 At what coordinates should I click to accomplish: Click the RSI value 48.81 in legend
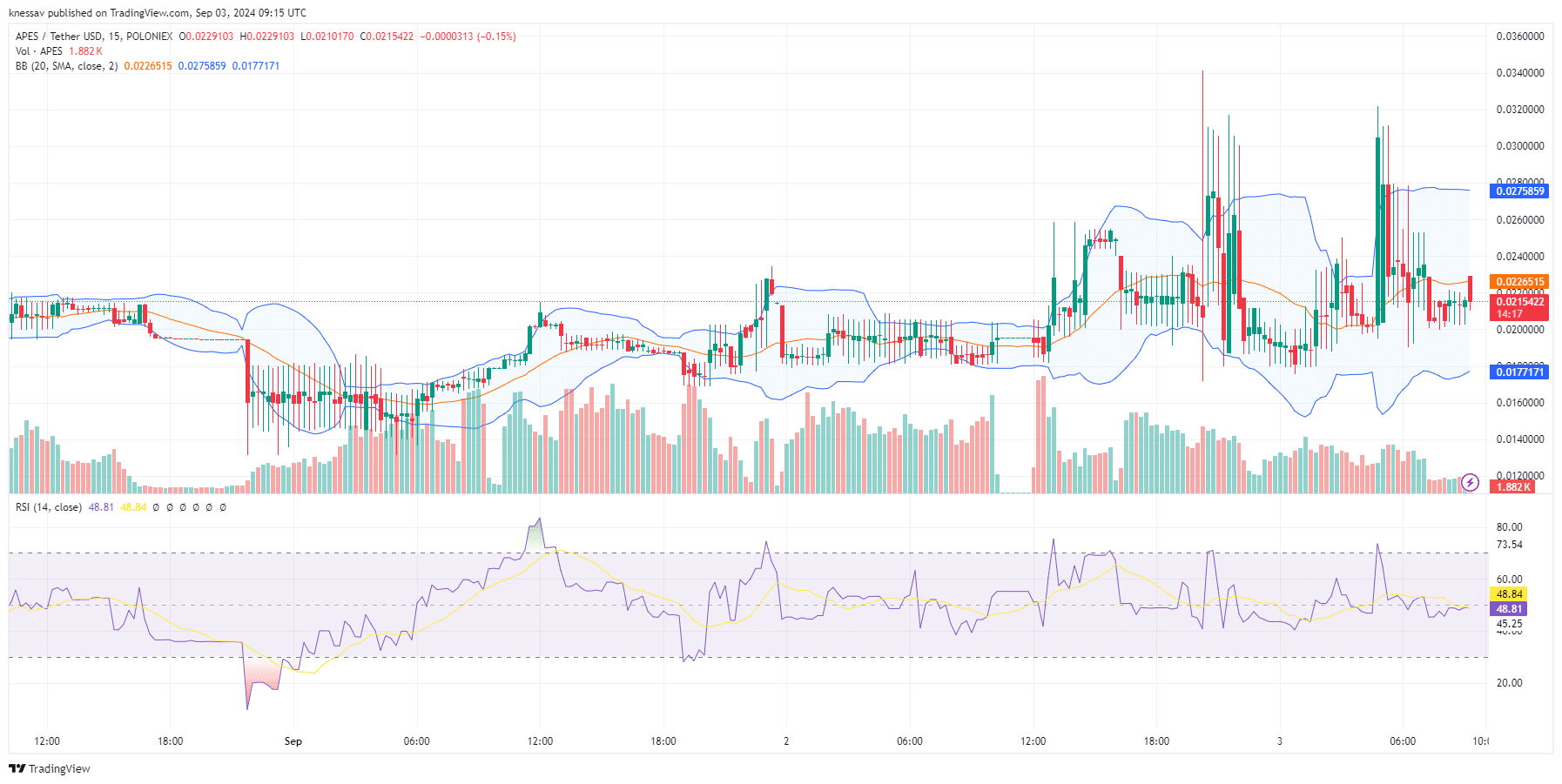101,507
